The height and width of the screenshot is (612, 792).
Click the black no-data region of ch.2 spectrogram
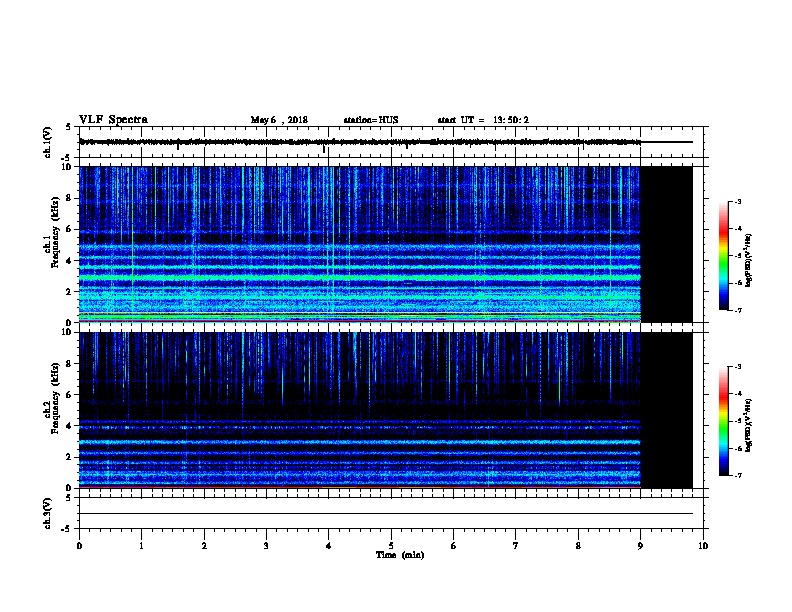pyautogui.click(x=667, y=410)
